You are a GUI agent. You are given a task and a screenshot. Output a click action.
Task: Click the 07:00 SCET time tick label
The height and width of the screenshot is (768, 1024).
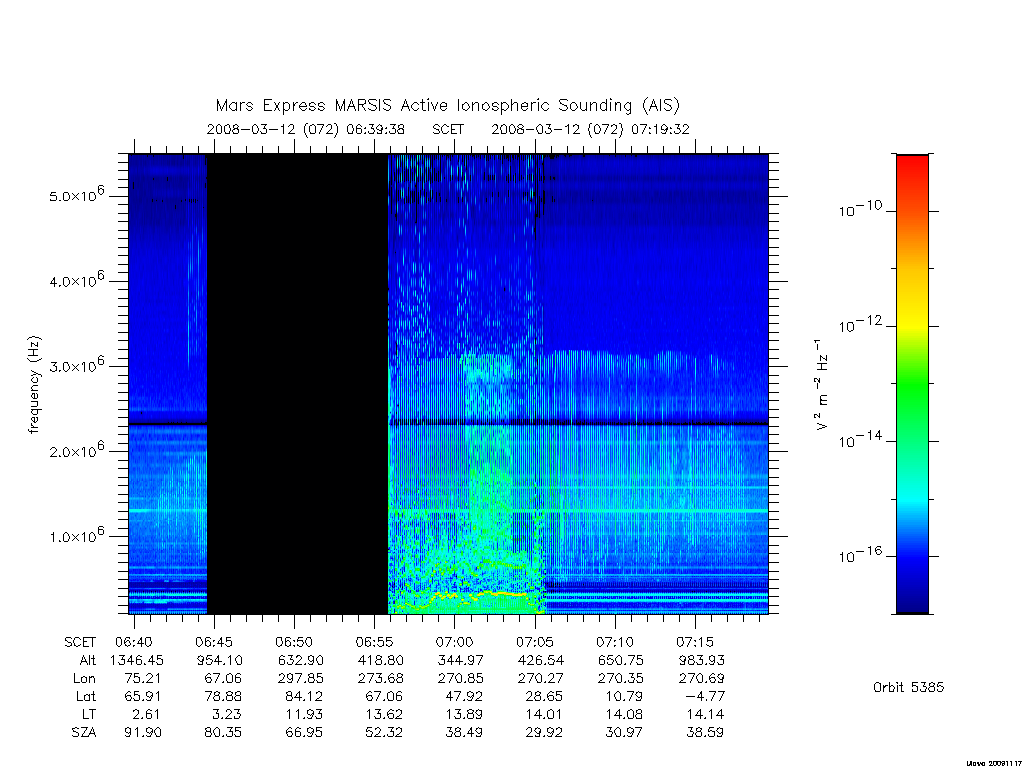click(454, 642)
